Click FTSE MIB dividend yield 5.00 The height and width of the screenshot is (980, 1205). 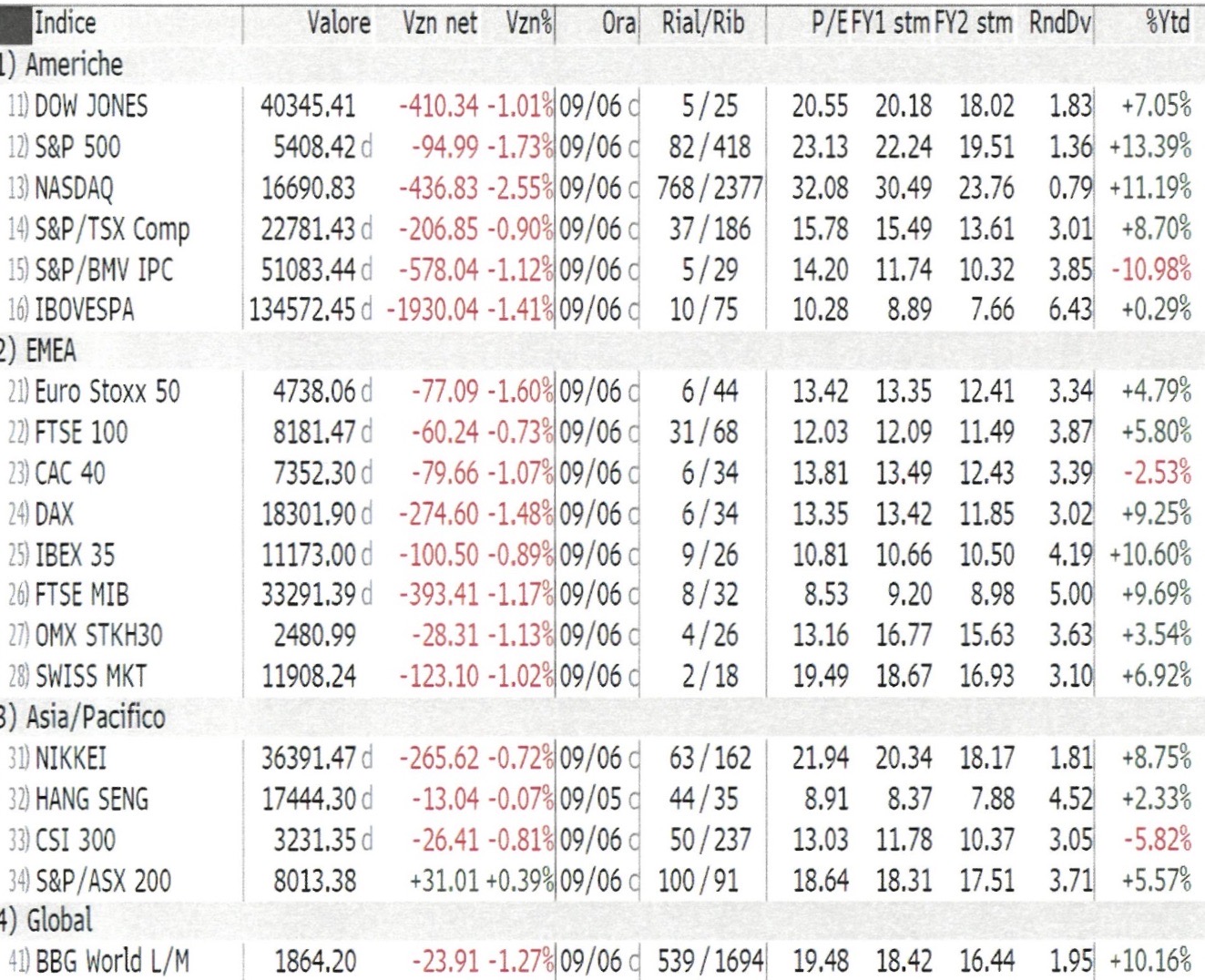pyautogui.click(x=1069, y=595)
